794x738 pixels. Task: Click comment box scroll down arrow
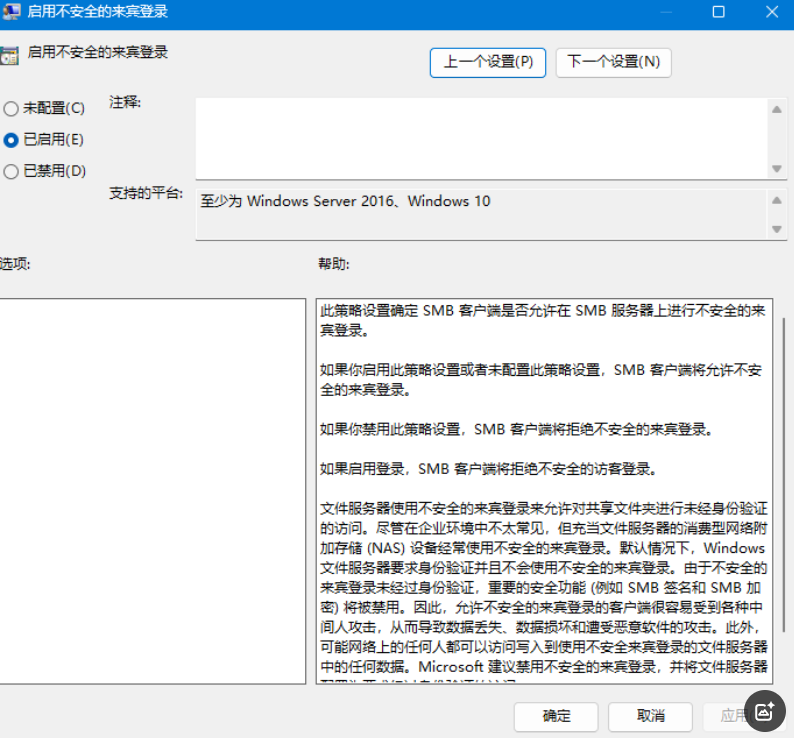[x=777, y=168]
